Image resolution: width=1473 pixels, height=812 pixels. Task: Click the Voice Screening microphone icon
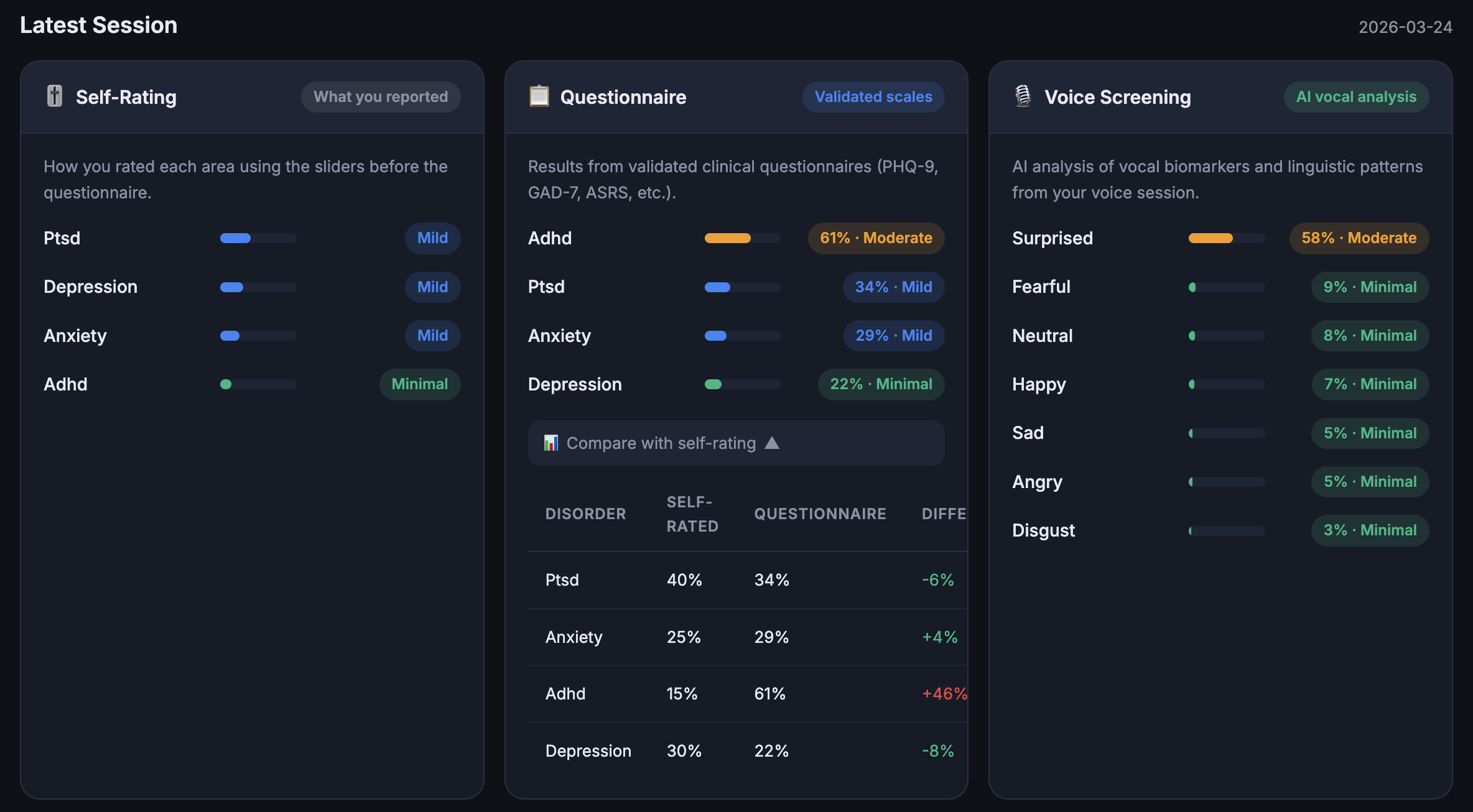tap(1023, 96)
